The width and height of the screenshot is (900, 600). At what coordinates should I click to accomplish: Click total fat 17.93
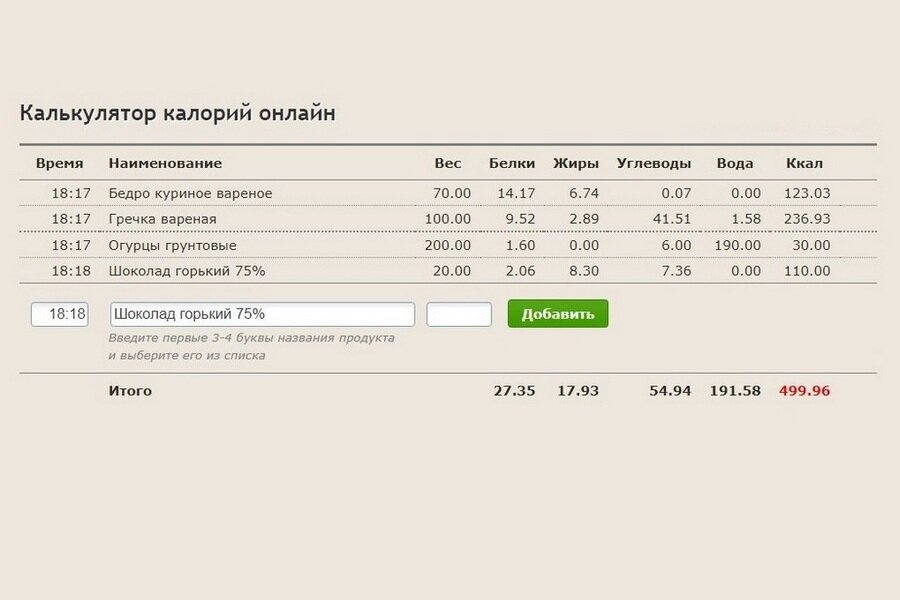pyautogui.click(x=578, y=391)
